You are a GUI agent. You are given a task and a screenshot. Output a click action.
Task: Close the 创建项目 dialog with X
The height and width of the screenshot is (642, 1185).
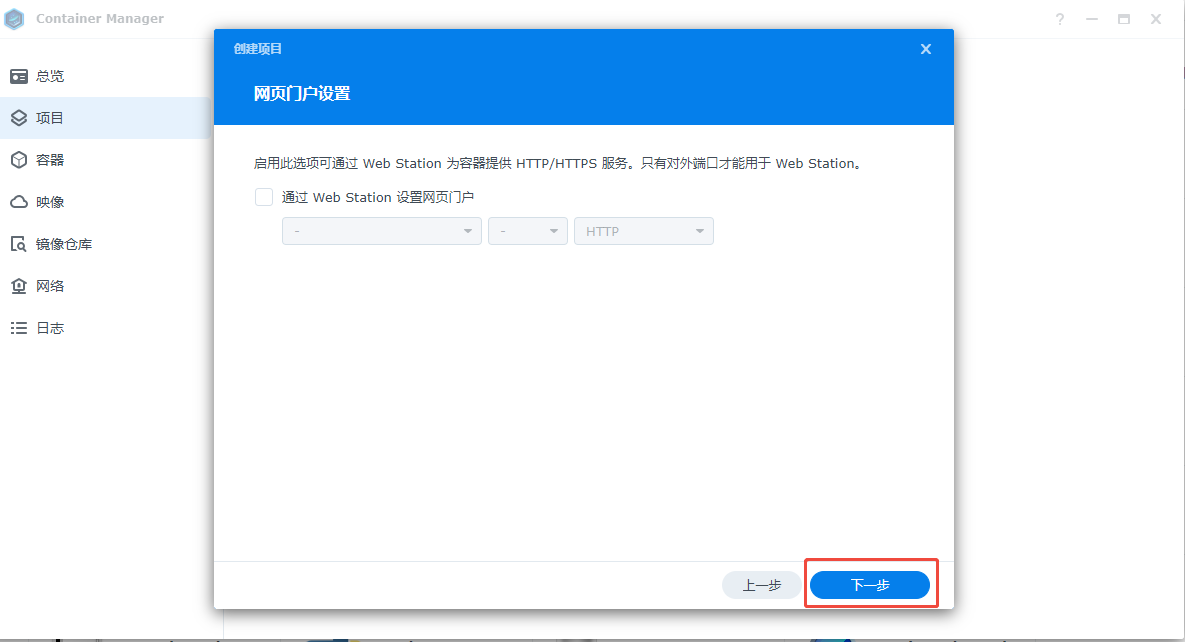926,49
